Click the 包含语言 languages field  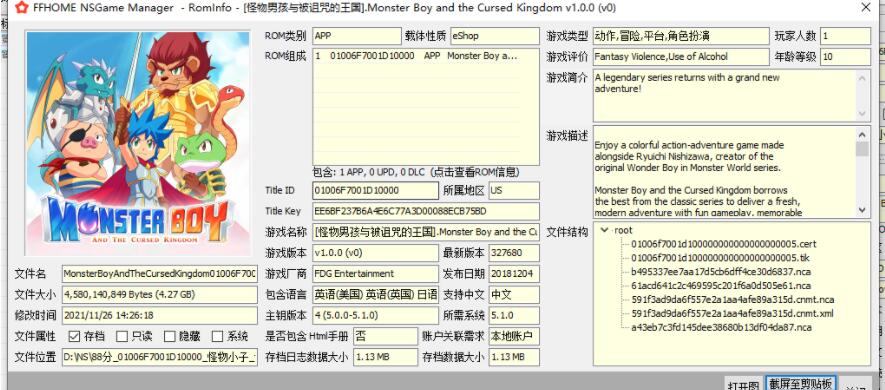point(375,295)
